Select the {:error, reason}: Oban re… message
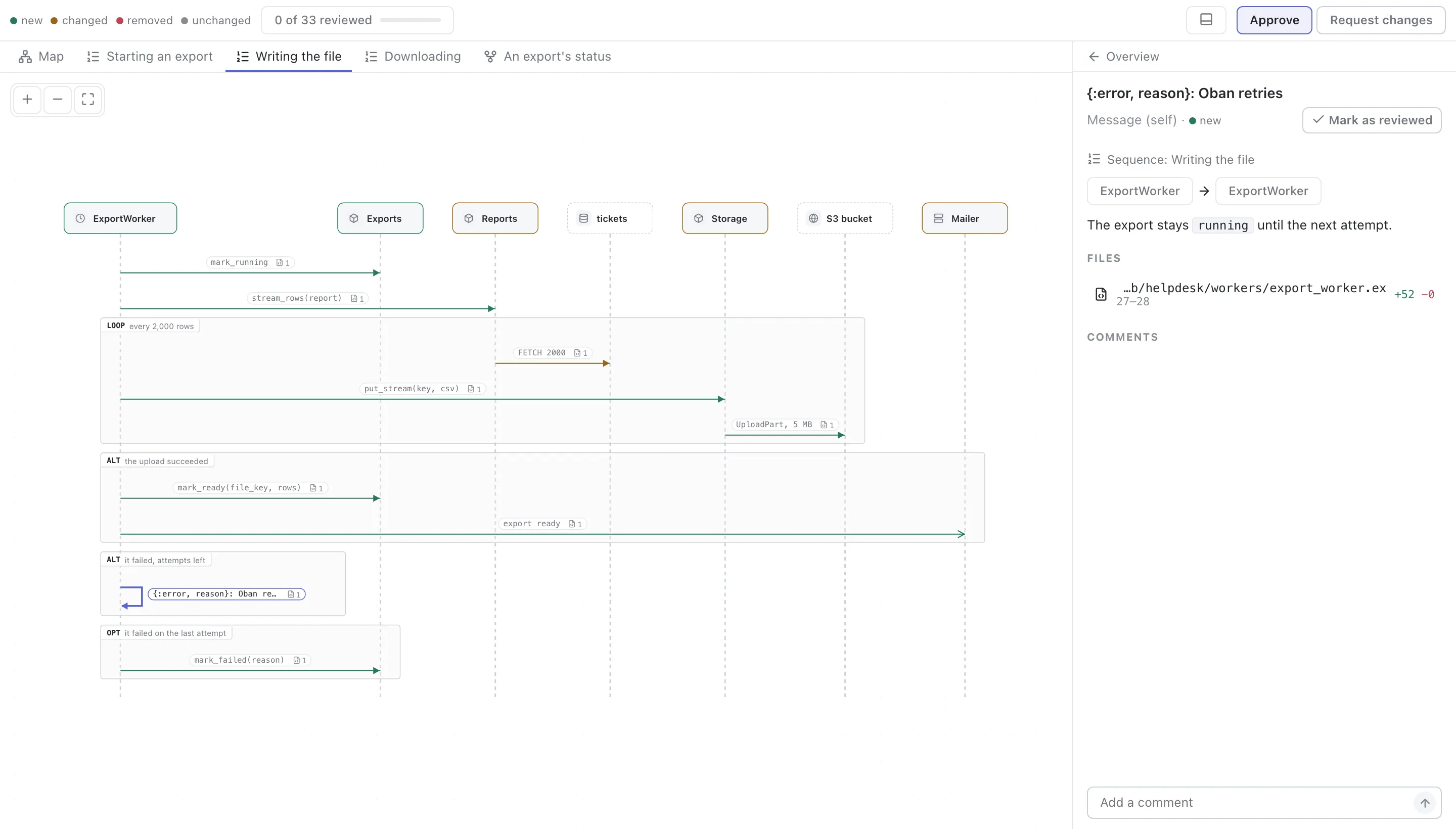 (x=226, y=594)
